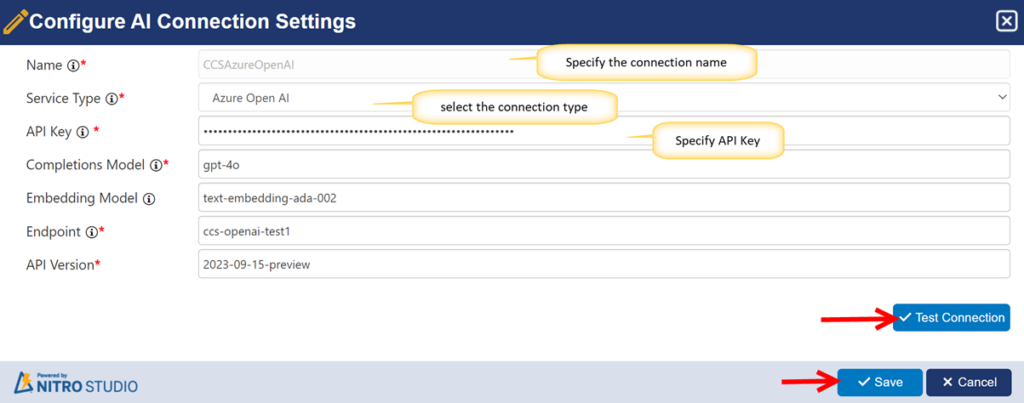Click the API Version input box
Image resolution: width=1024 pixels, height=403 pixels.
[604, 264]
